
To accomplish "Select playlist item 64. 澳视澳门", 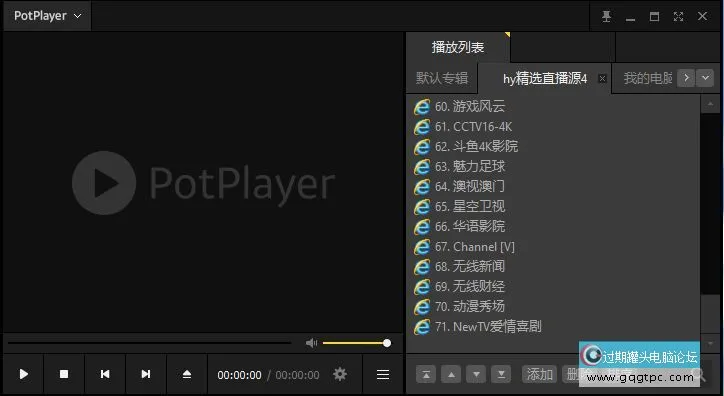I will click(x=553, y=186).
